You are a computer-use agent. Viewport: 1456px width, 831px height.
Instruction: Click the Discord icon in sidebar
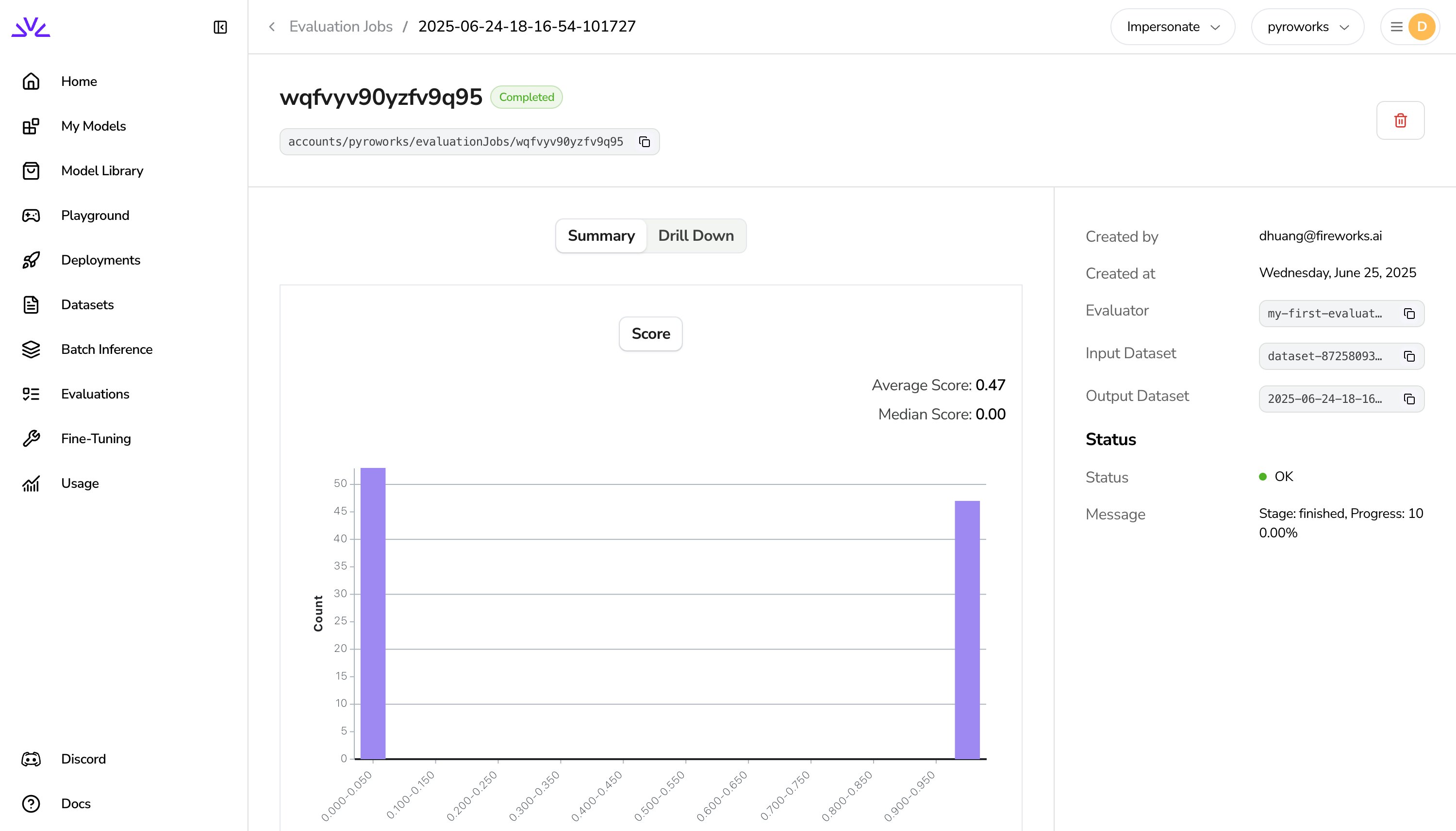(x=31, y=759)
